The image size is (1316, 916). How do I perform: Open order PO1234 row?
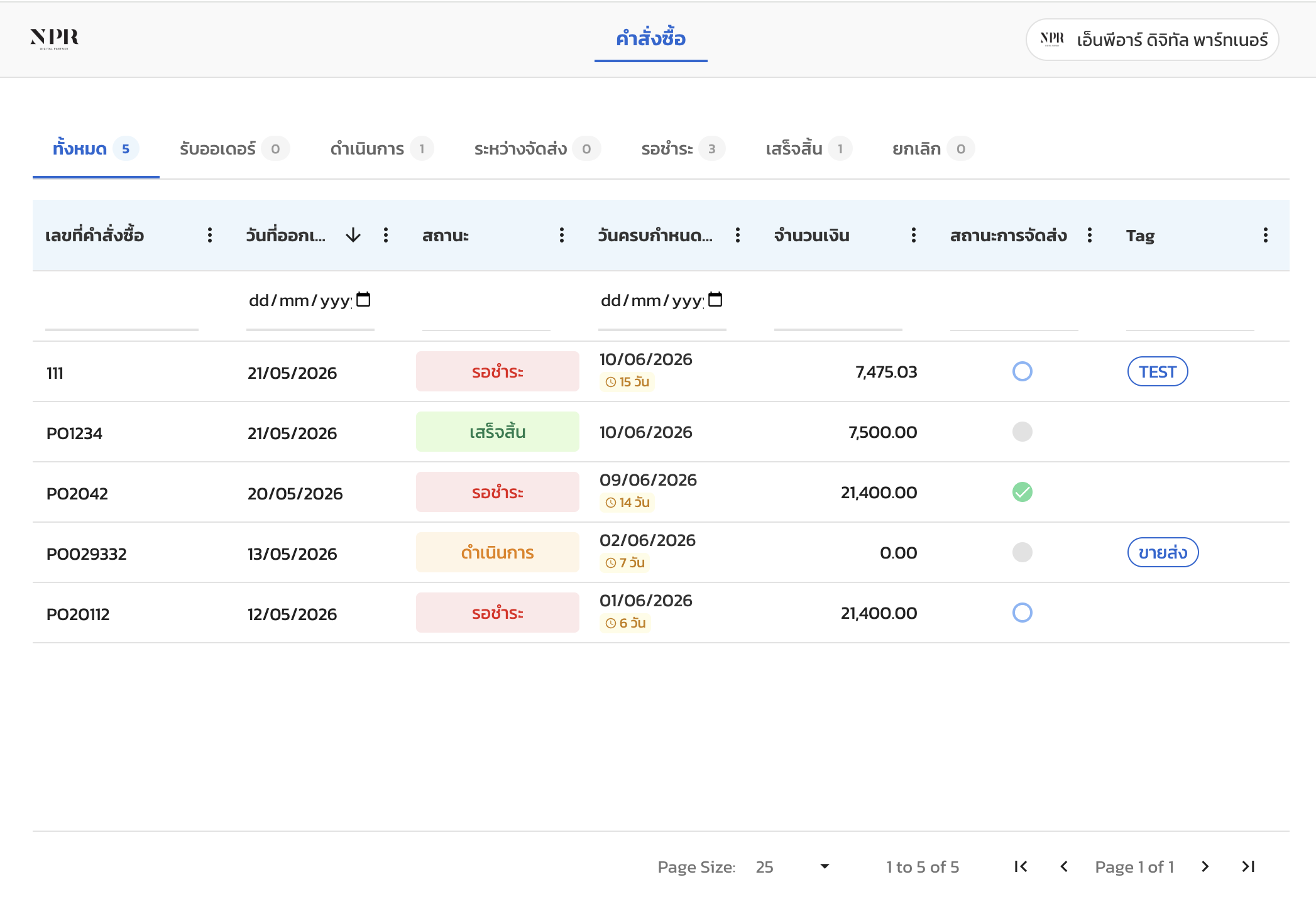[661, 432]
